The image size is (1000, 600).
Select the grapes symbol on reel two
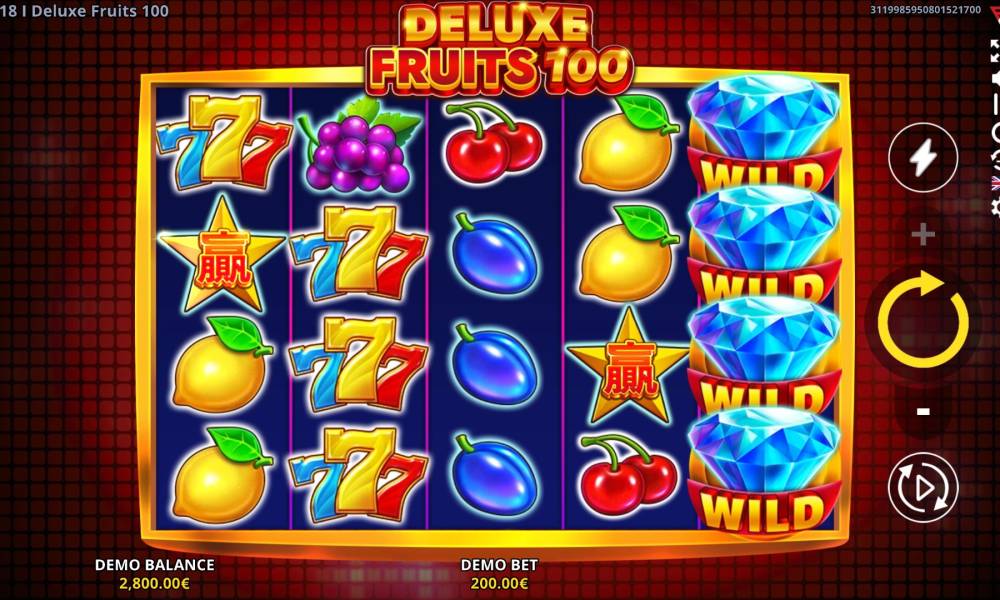click(360, 145)
